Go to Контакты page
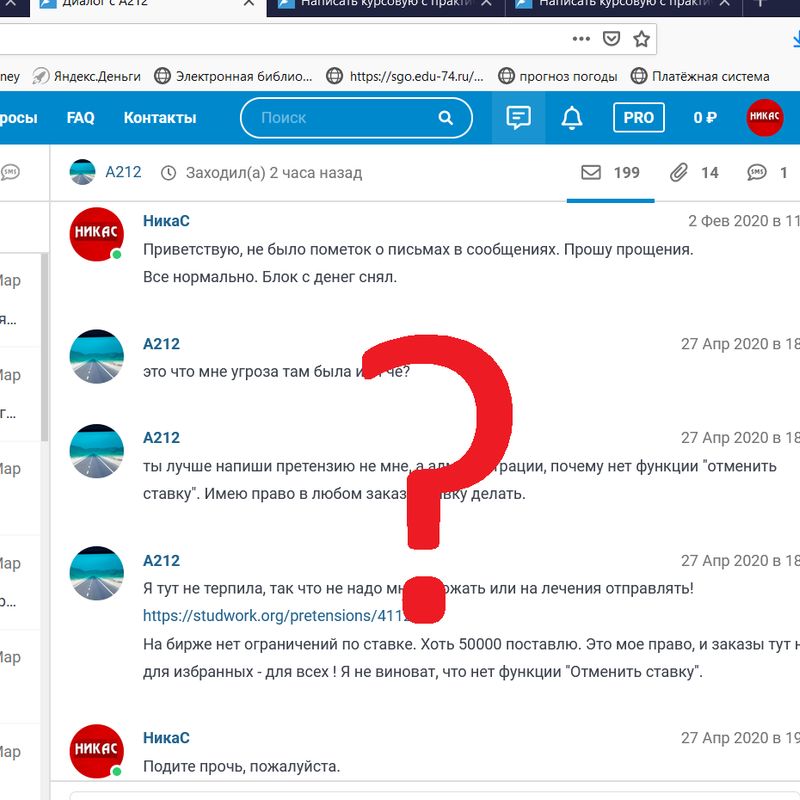Image resolution: width=800 pixels, height=800 pixels. click(160, 118)
